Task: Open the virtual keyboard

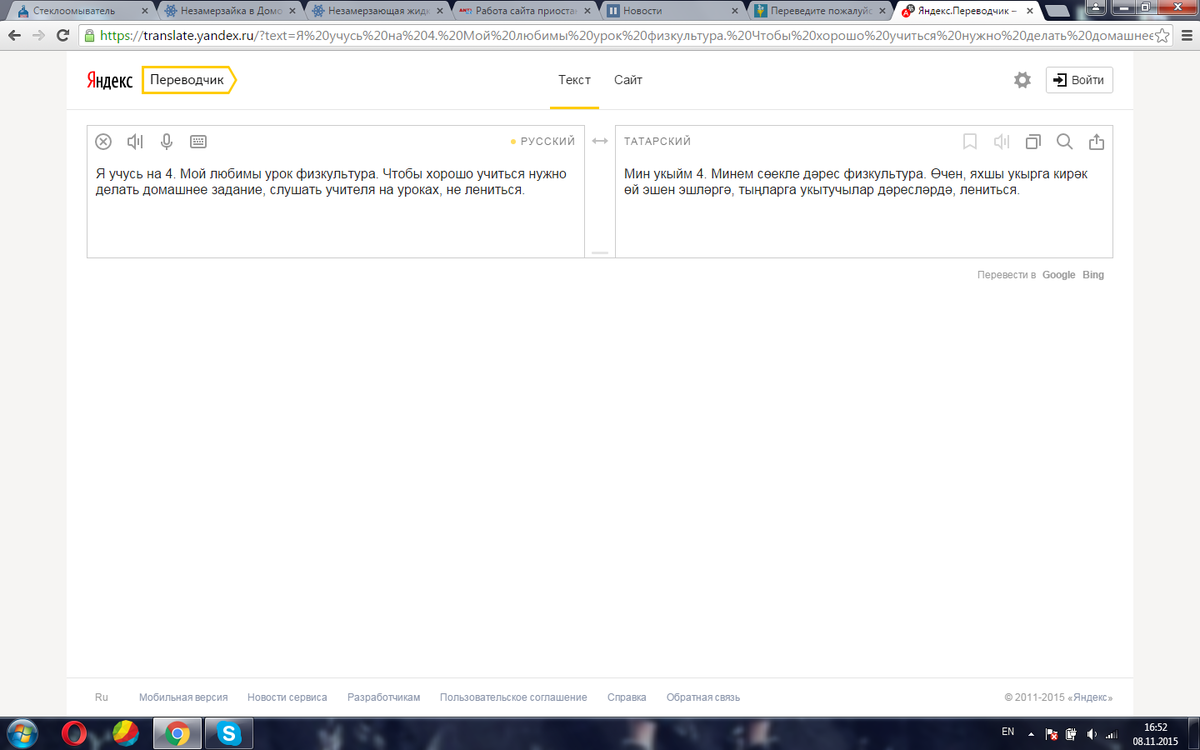Action: [x=198, y=142]
